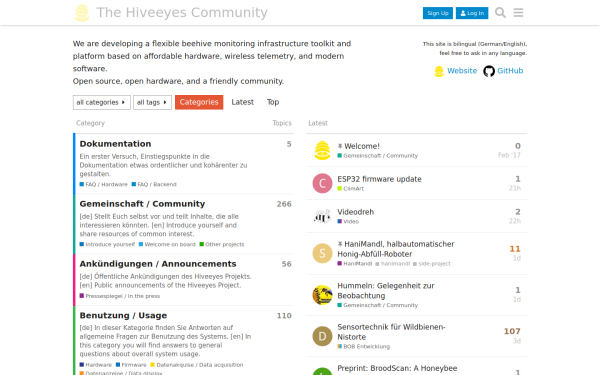
Task: Open the ESP32 firmware update topic
Action: pyautogui.click(x=379, y=179)
